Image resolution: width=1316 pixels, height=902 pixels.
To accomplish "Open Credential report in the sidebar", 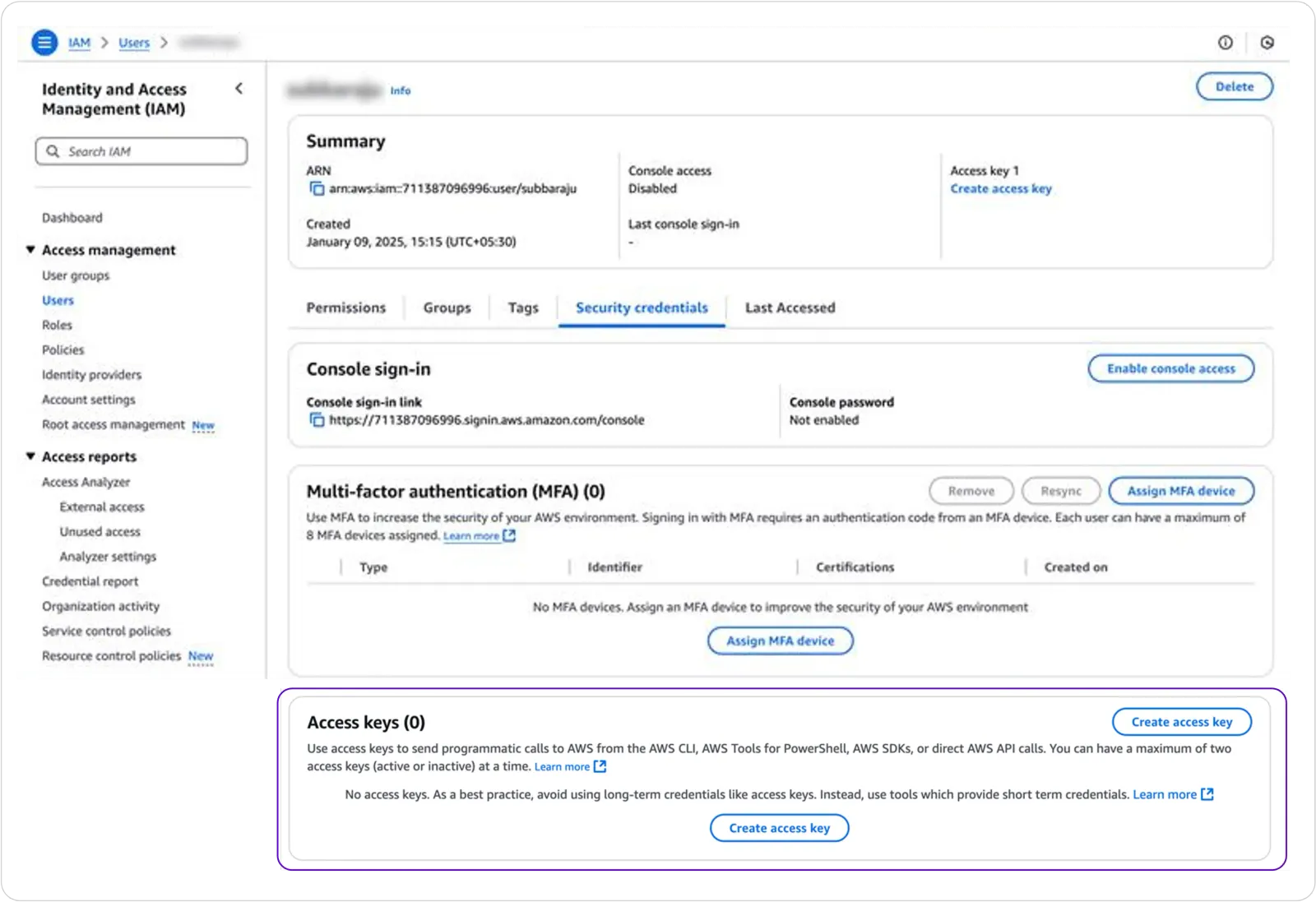I will 90,581.
